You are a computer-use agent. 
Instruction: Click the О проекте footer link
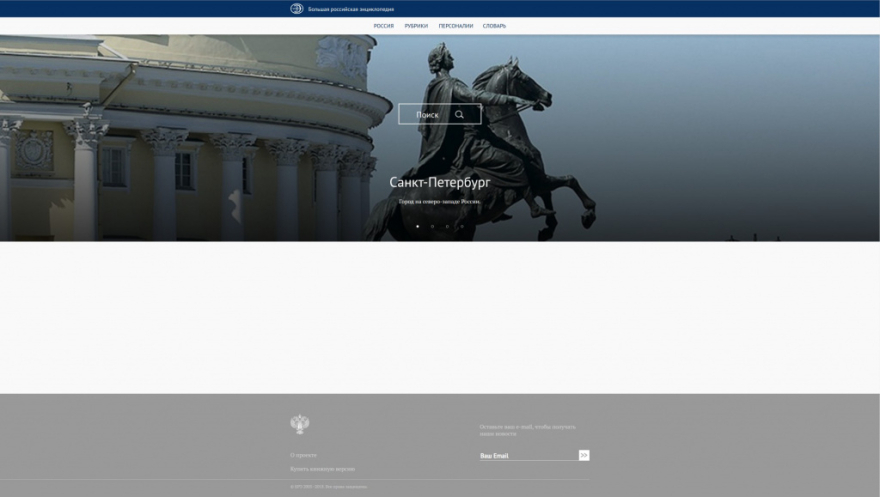pos(303,455)
